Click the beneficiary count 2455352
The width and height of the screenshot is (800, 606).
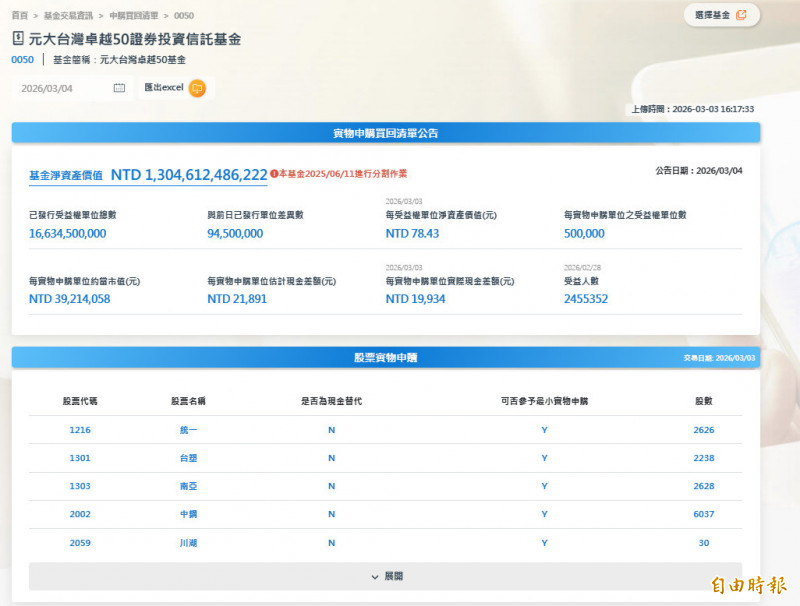pos(586,299)
